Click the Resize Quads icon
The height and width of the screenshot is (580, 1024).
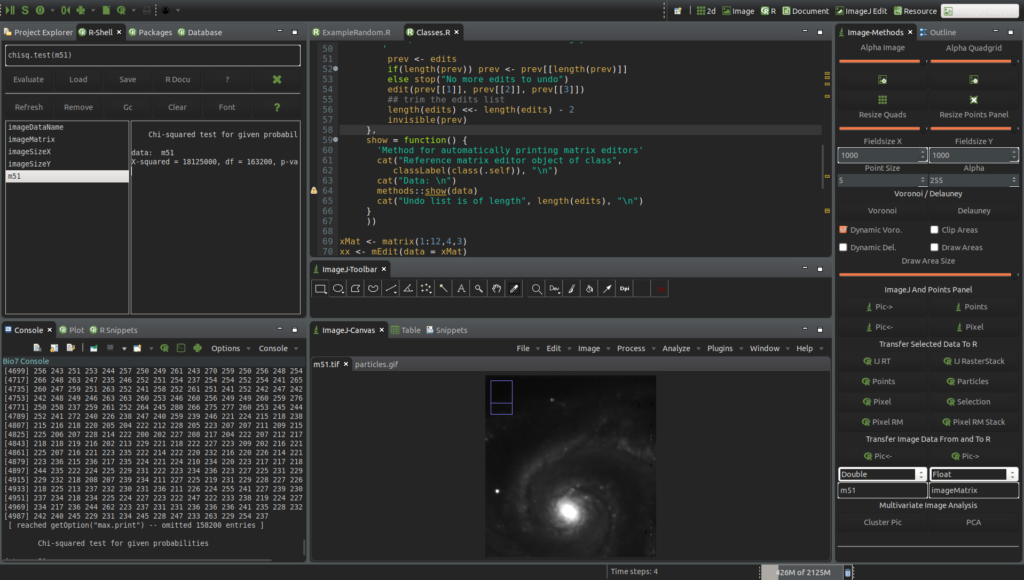(884, 99)
